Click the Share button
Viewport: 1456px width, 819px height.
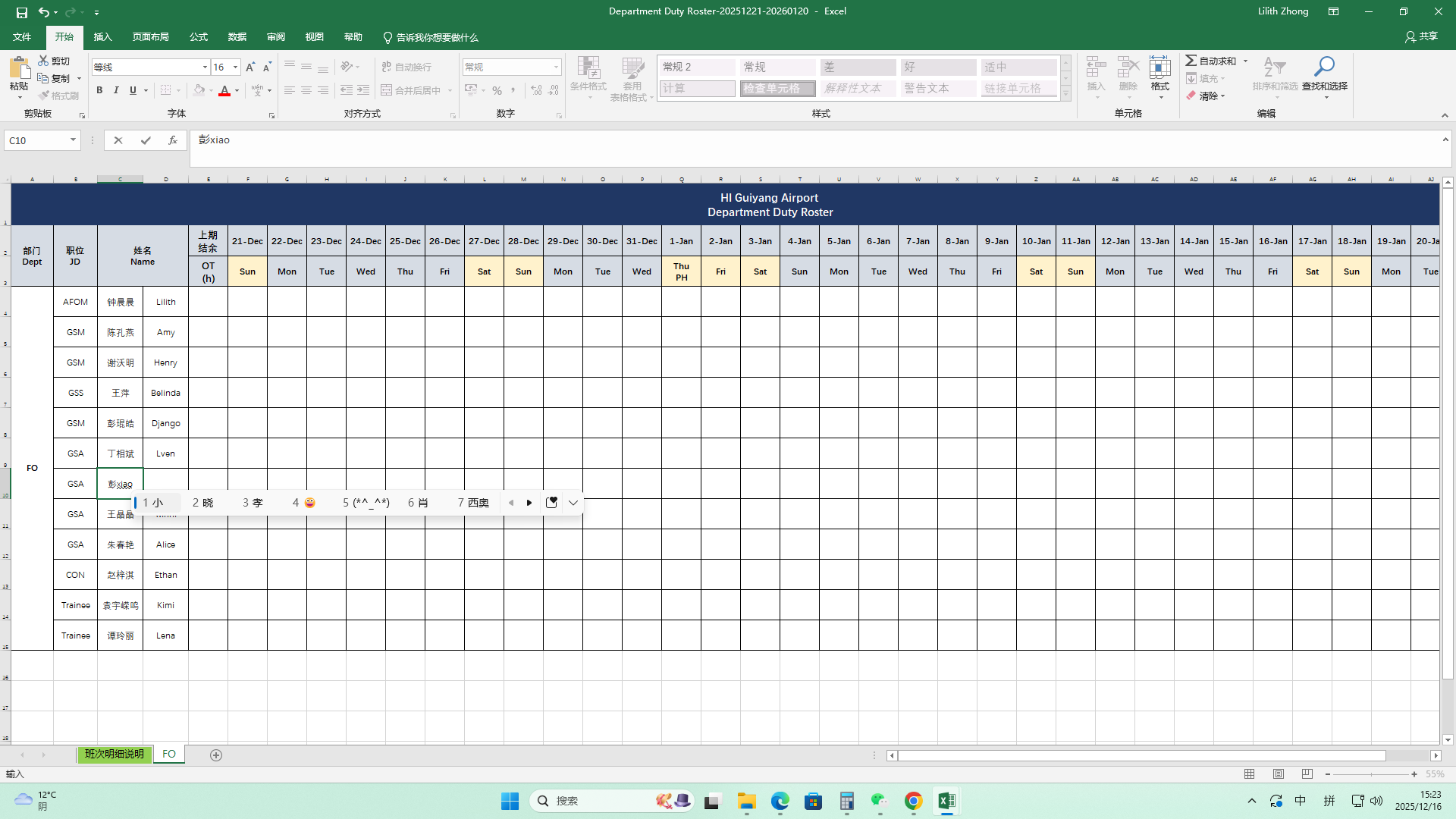[1421, 36]
